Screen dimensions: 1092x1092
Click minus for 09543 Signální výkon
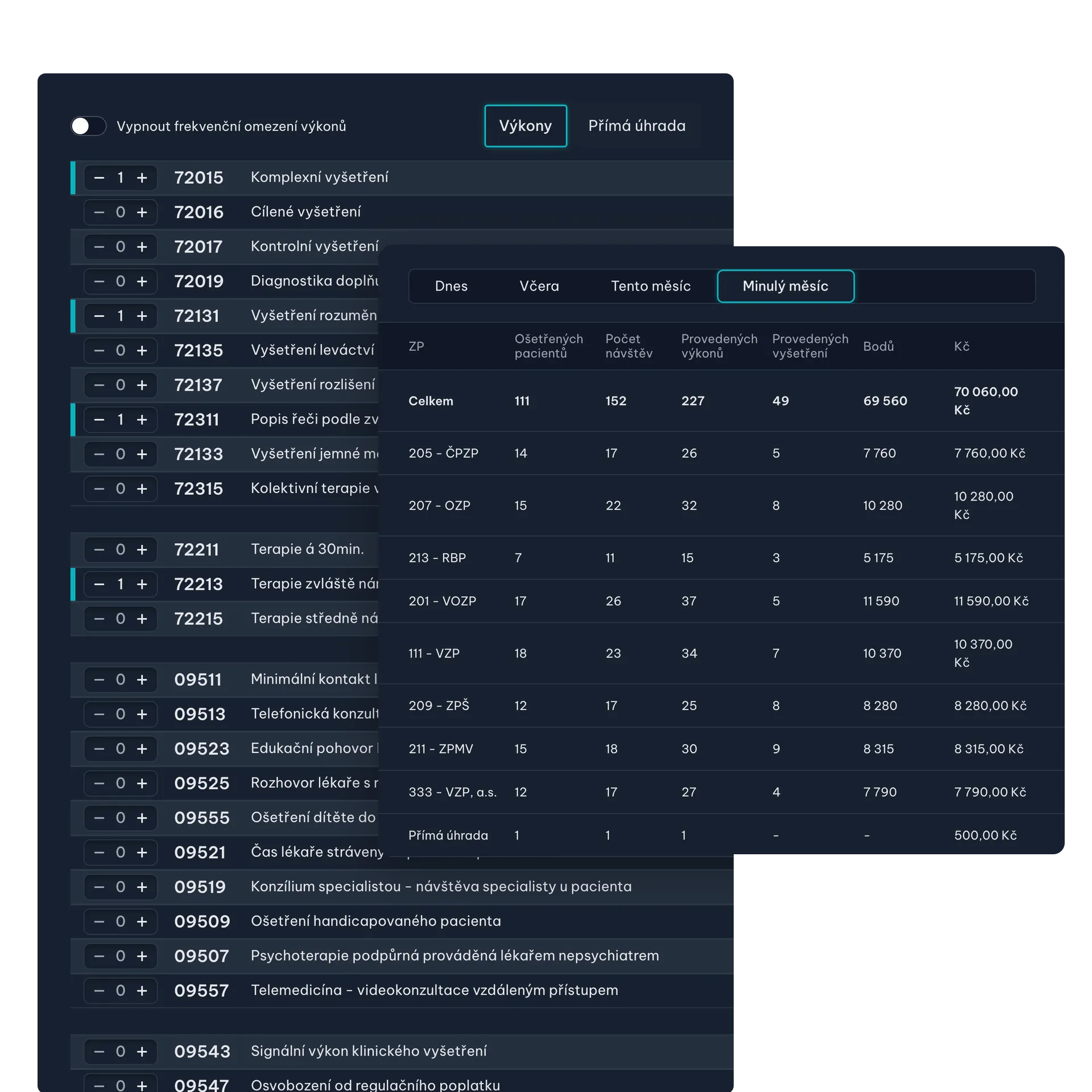99,1052
